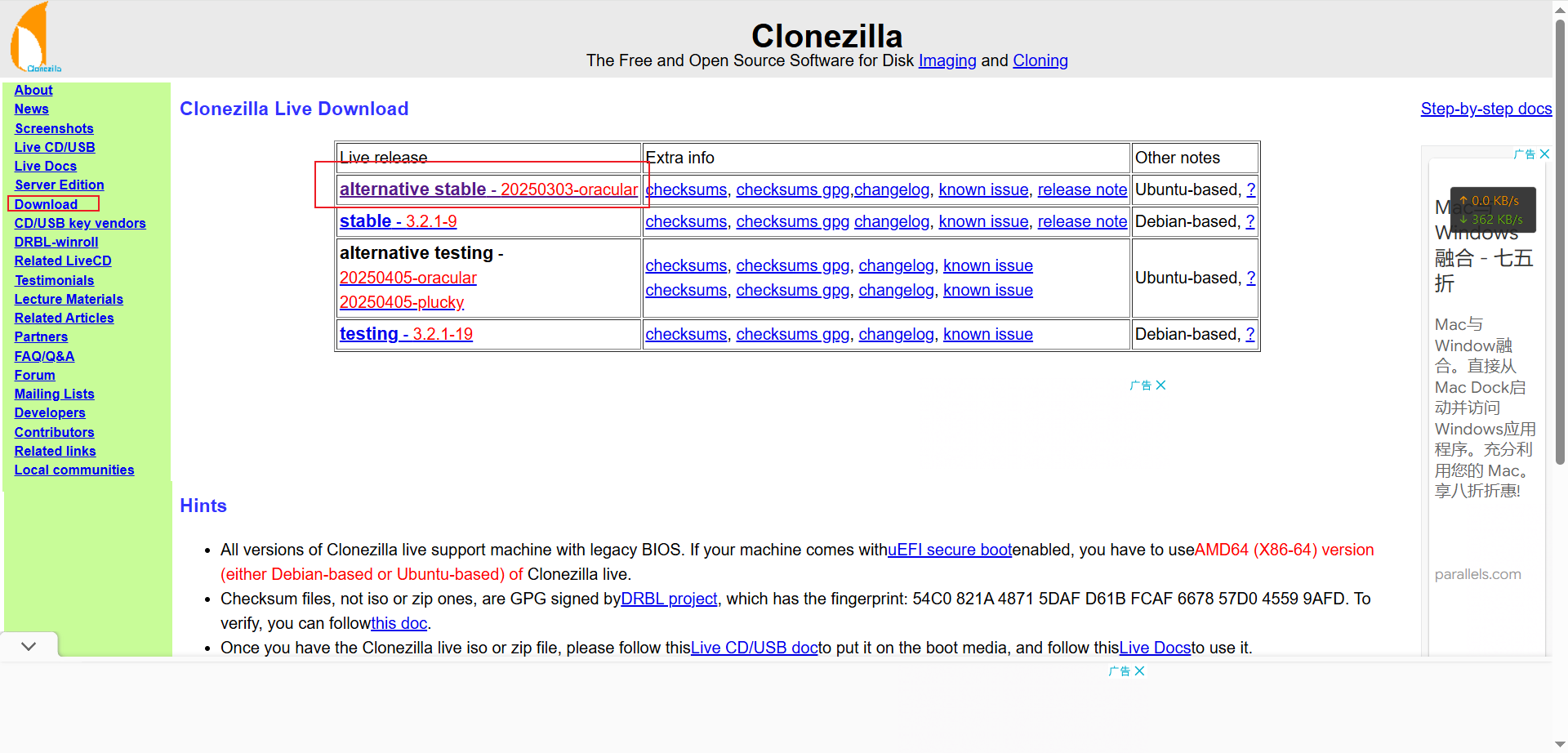
Task: Open DRBL-winroll sidebar link
Action: coord(56,242)
